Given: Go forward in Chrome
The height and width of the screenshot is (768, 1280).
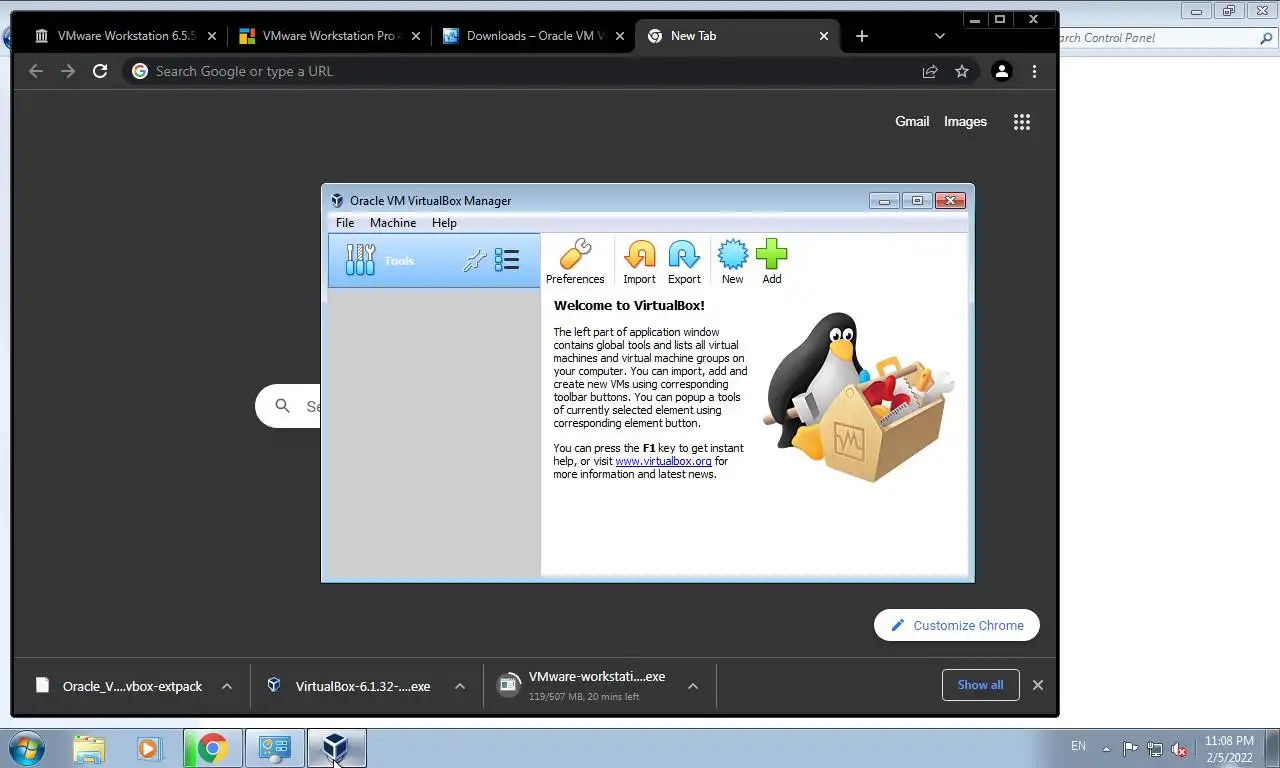Looking at the screenshot, I should (x=68, y=71).
